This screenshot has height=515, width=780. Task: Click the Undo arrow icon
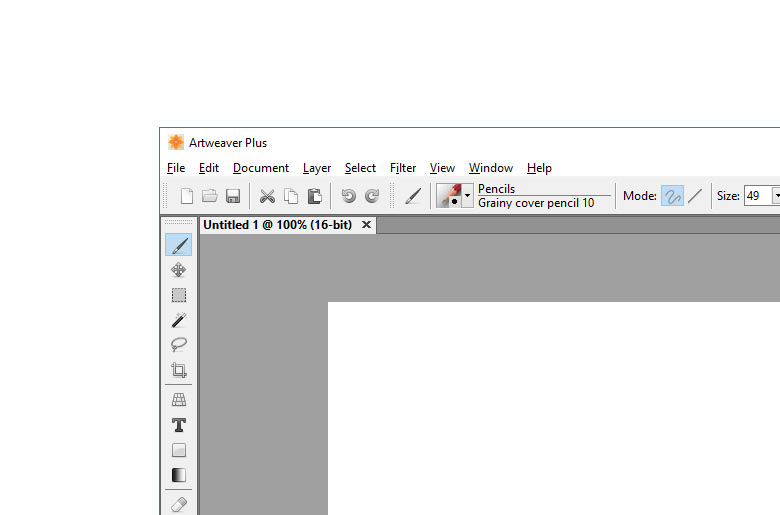(x=348, y=196)
